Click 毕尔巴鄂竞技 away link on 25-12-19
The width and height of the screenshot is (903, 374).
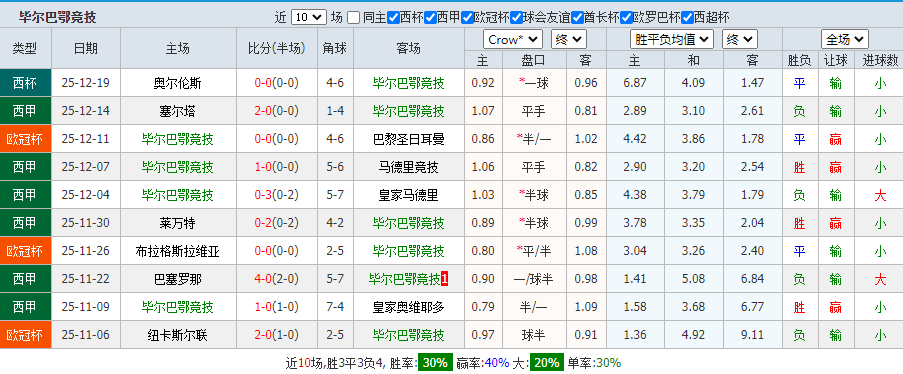(408, 83)
